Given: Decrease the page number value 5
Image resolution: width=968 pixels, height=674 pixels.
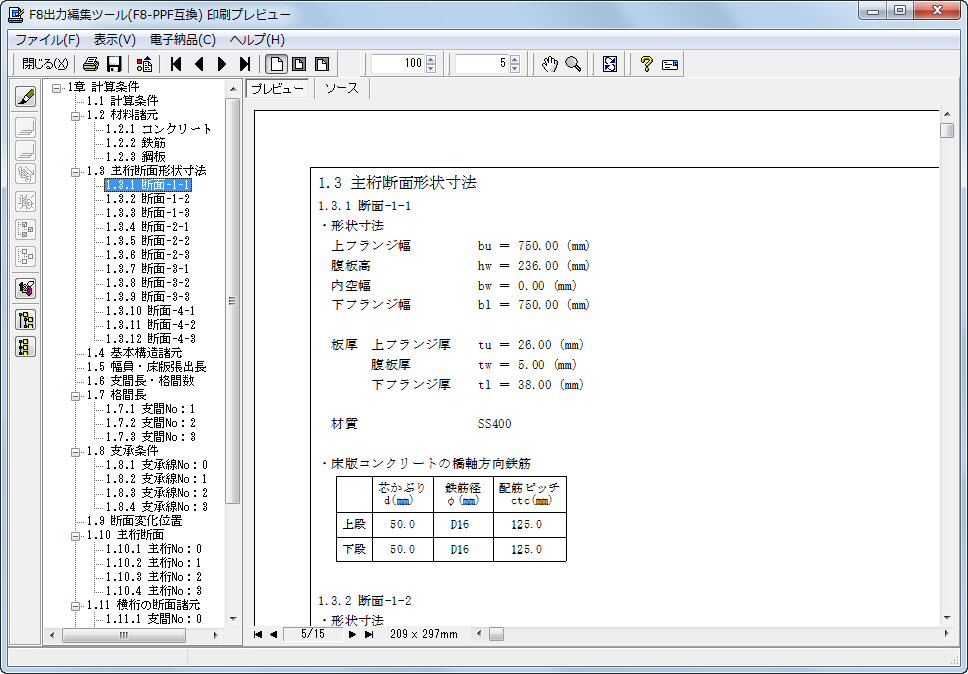Looking at the screenshot, I should [515, 68].
